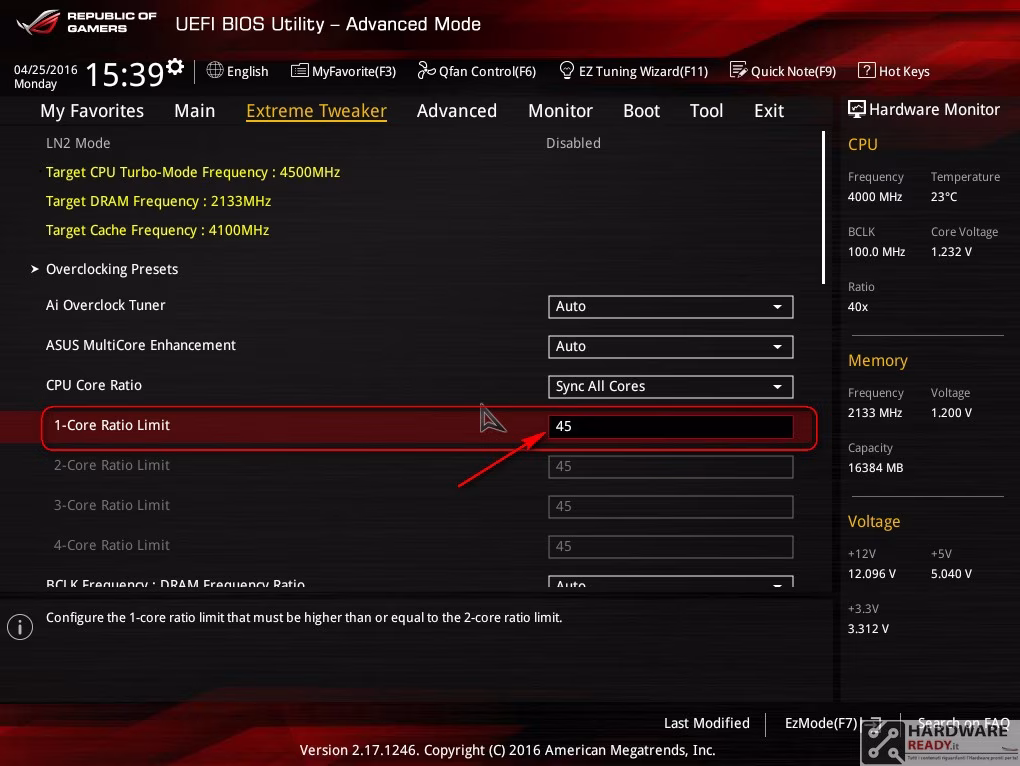Screen dimensions: 1020x766
Task: Open MyFavorite(F3) list icon
Action: [x=299, y=70]
